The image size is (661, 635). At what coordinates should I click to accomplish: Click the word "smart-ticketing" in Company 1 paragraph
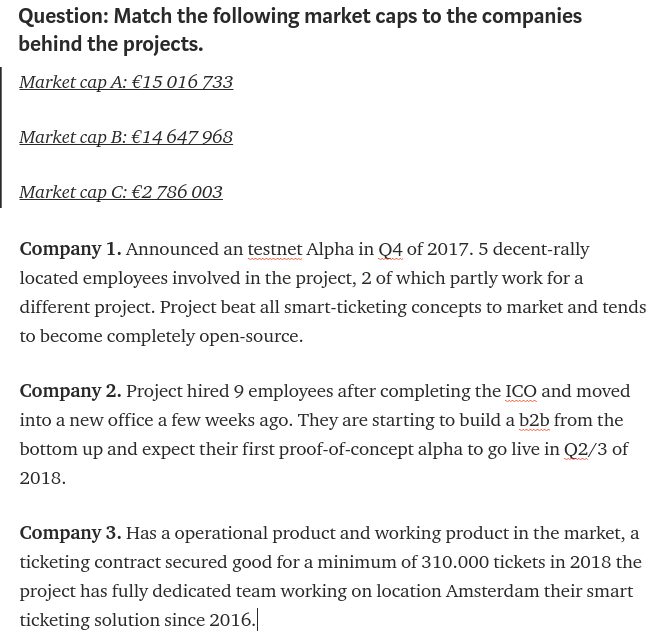pyautogui.click(x=345, y=308)
